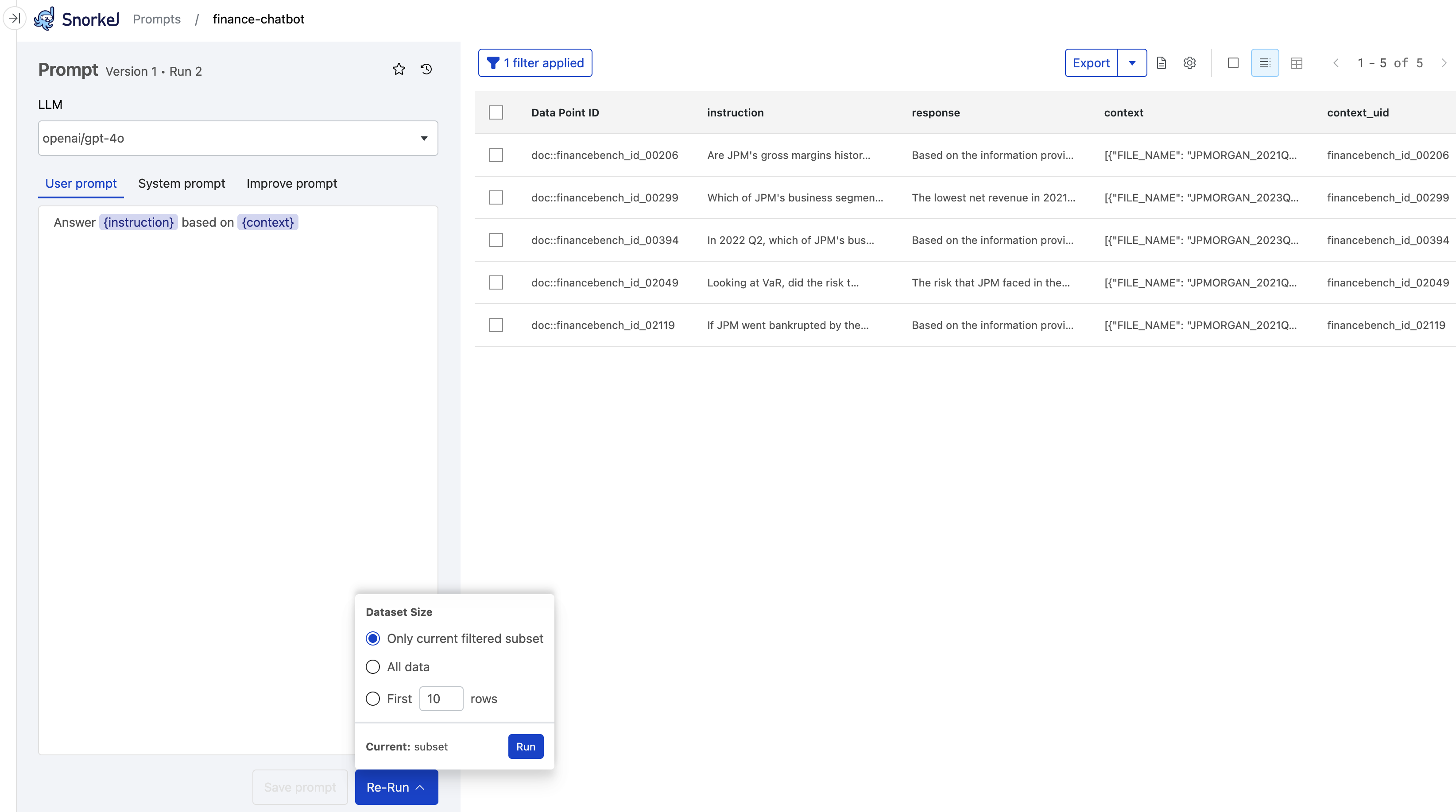This screenshot has height=812, width=1456.
Task: Click the Run button in popup
Action: [526, 746]
